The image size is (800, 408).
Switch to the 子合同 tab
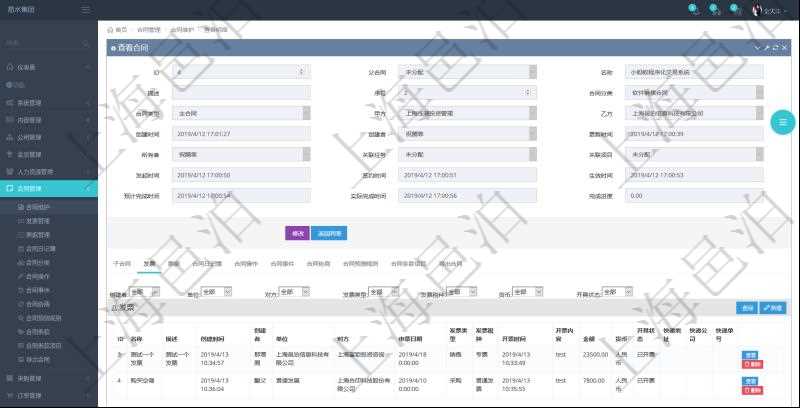click(x=121, y=263)
